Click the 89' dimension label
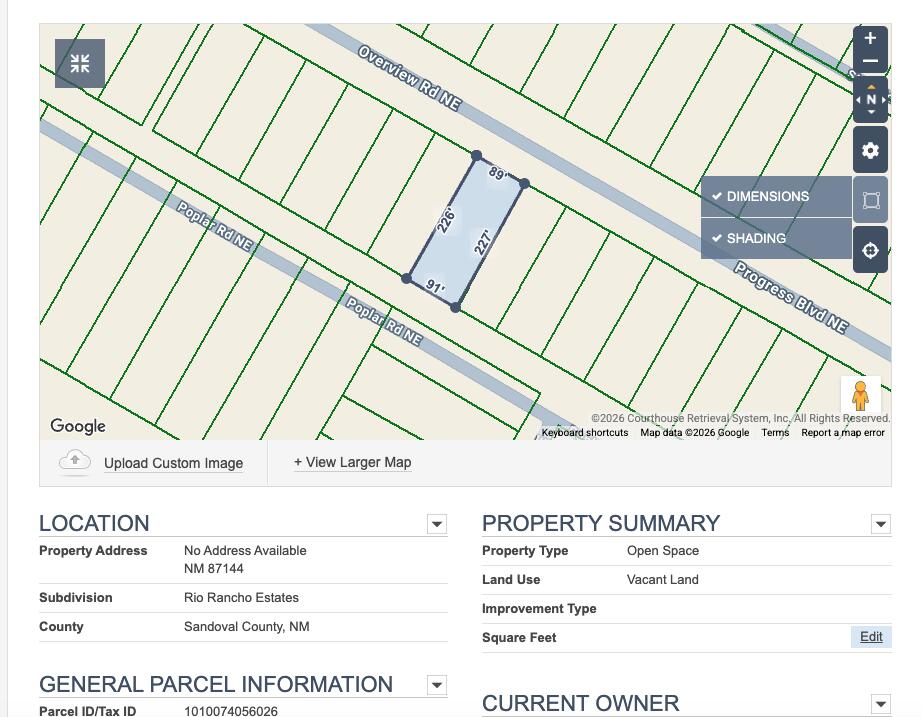Image resolution: width=922 pixels, height=717 pixels. (x=497, y=174)
